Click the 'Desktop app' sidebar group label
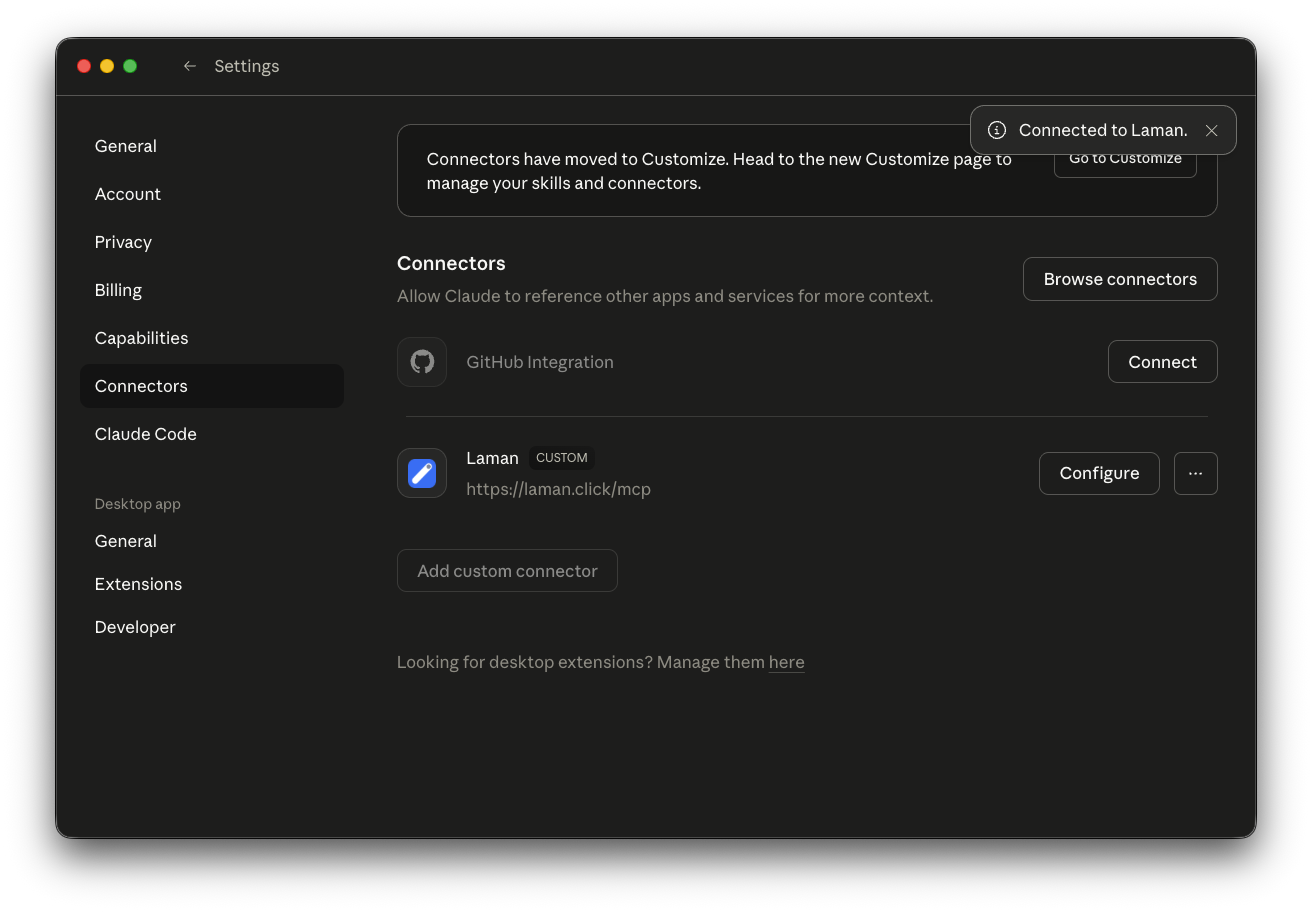This screenshot has height=912, width=1312. [137, 504]
